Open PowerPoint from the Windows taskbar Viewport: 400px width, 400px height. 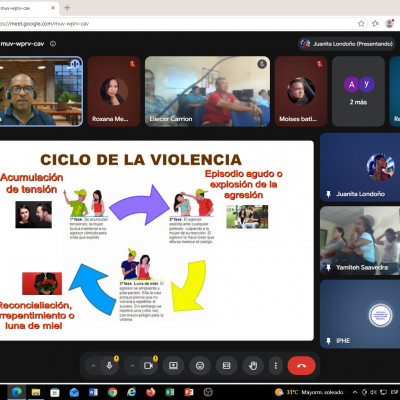(189, 392)
